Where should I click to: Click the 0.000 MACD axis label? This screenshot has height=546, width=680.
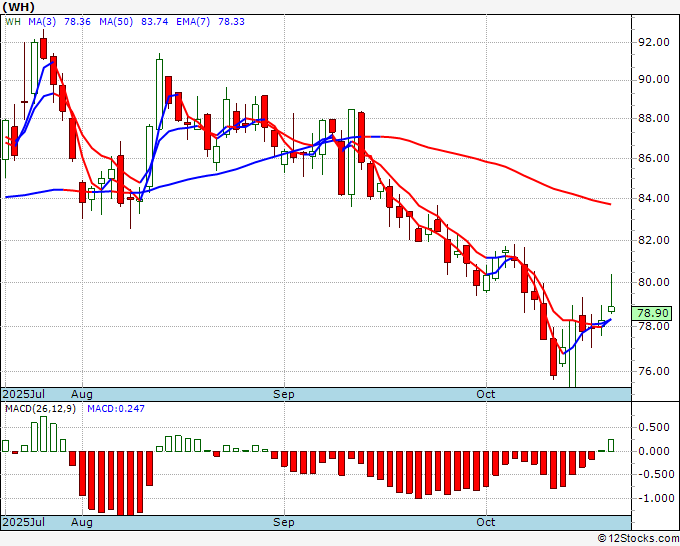coord(654,451)
